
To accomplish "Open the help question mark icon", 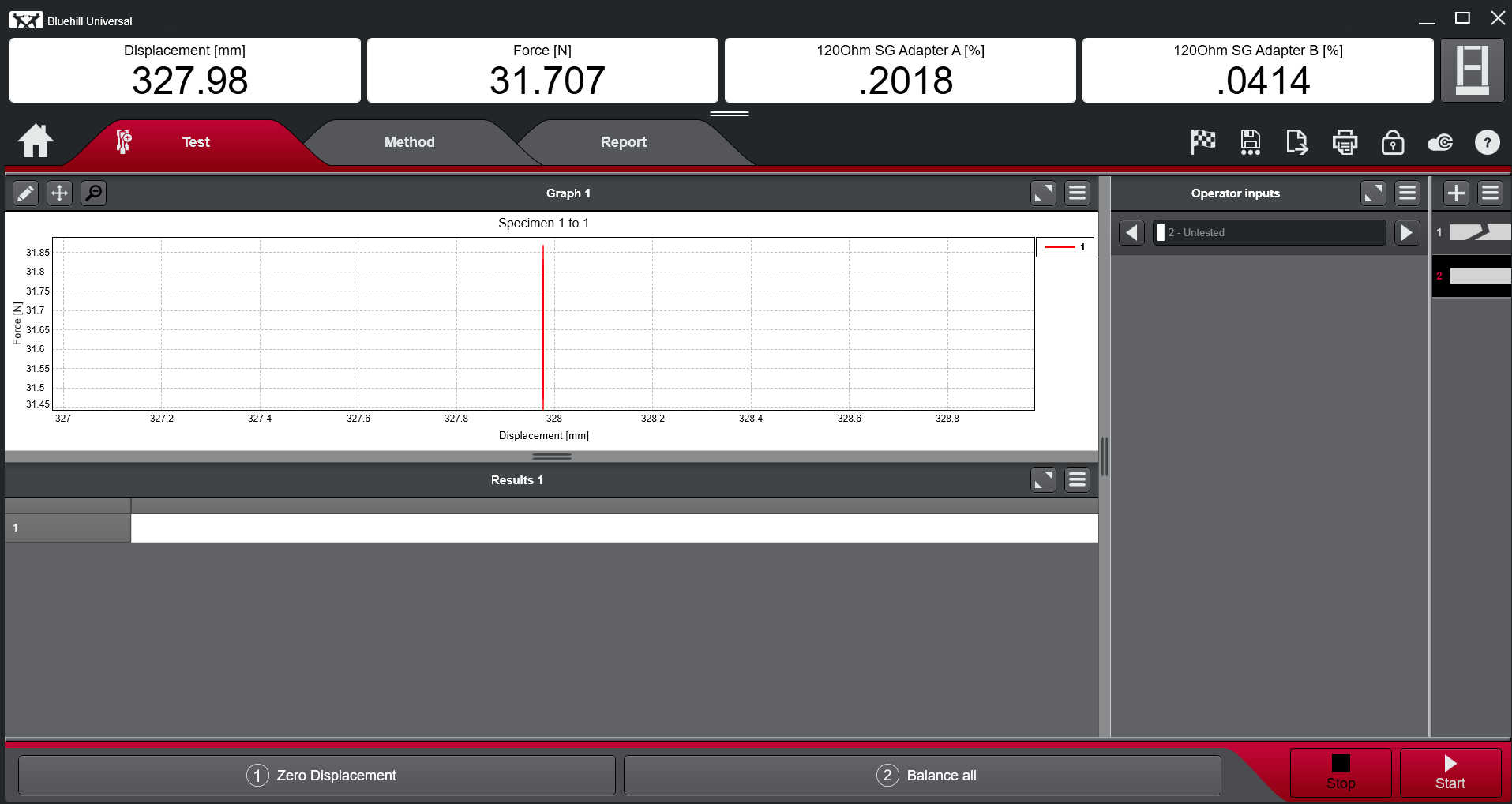I will point(1487,142).
